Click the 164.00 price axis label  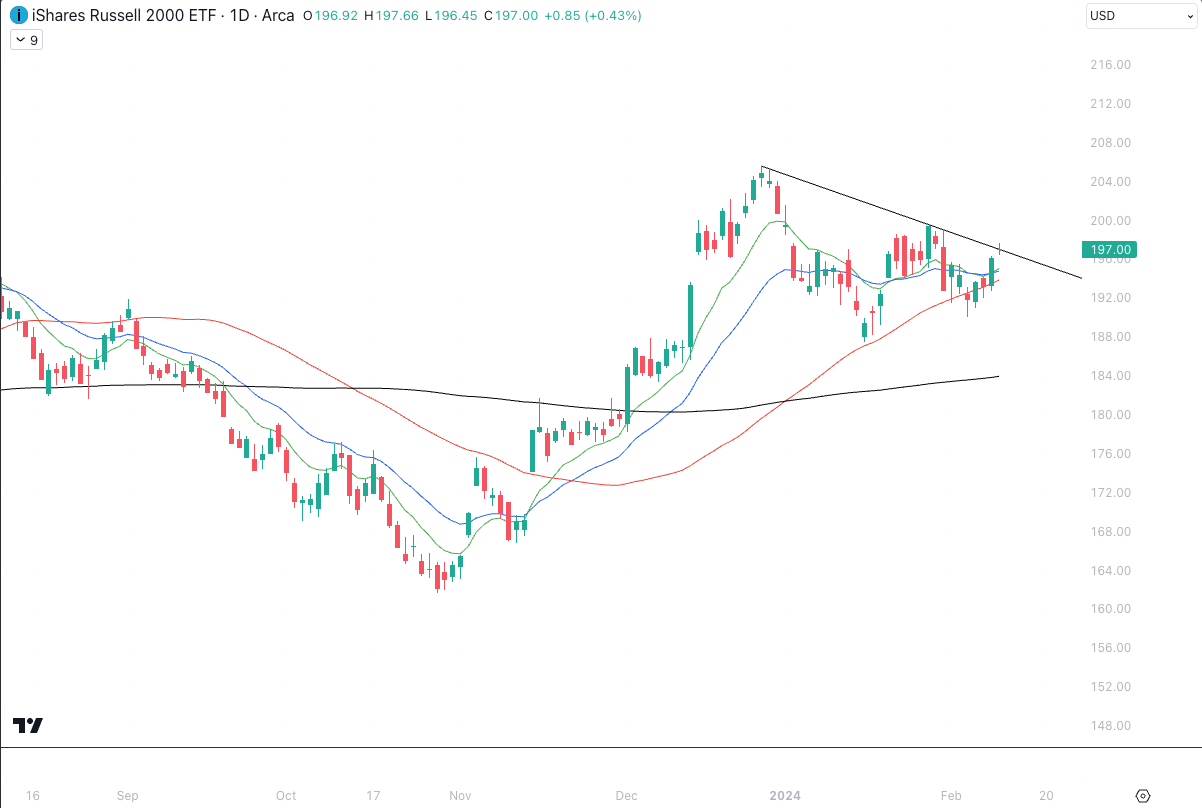click(1110, 571)
